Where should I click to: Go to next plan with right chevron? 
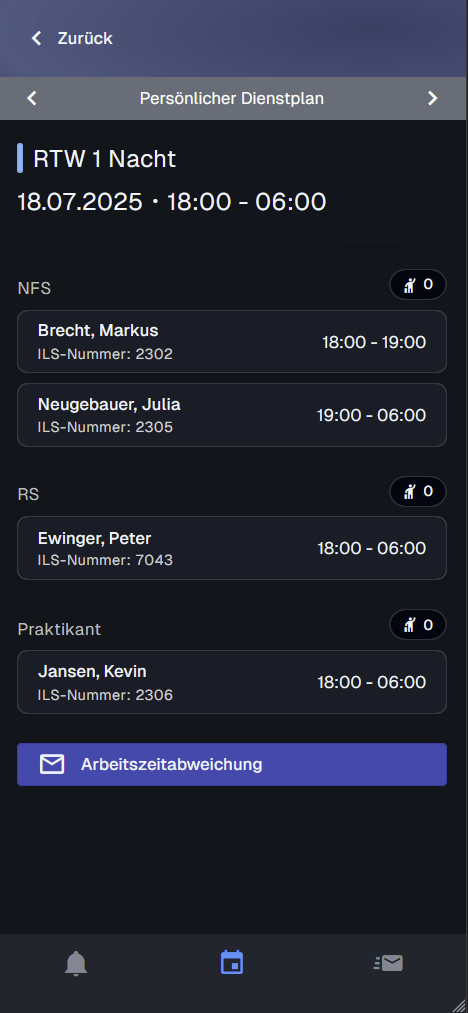tap(433, 98)
